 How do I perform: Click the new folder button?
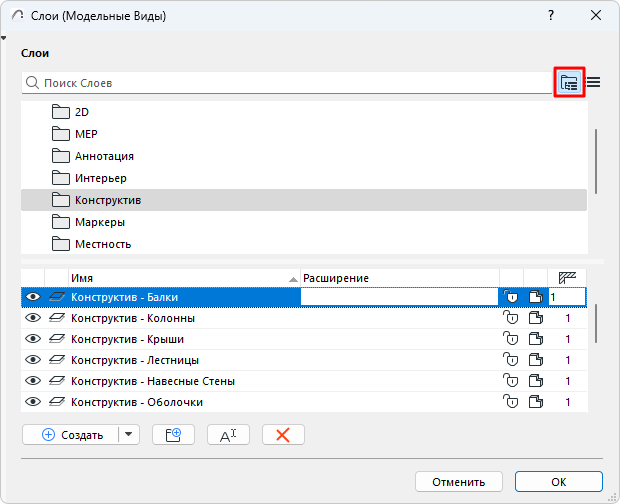173,435
